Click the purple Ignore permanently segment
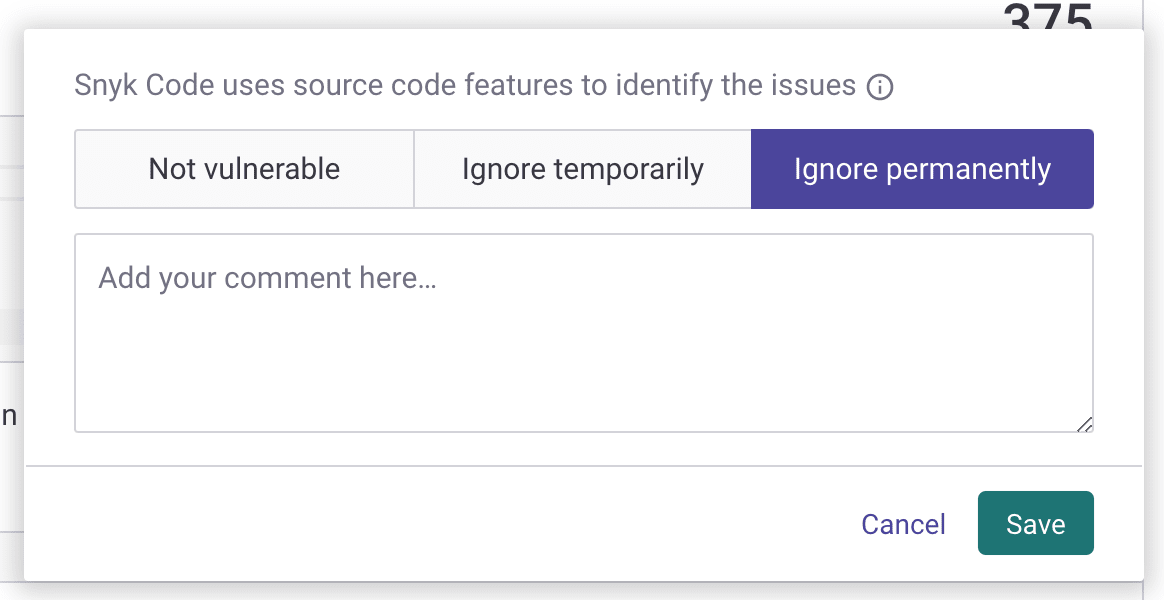 [x=922, y=169]
